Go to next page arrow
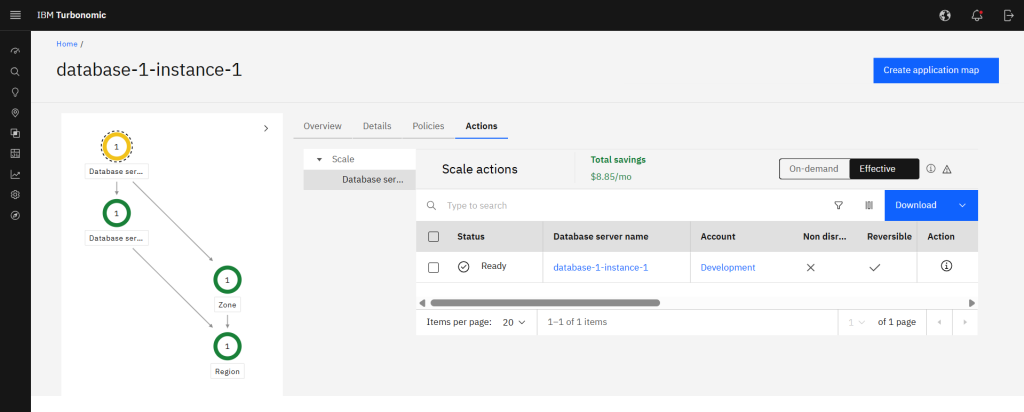Viewport: 1024px width, 412px height. pyautogui.click(x=965, y=322)
